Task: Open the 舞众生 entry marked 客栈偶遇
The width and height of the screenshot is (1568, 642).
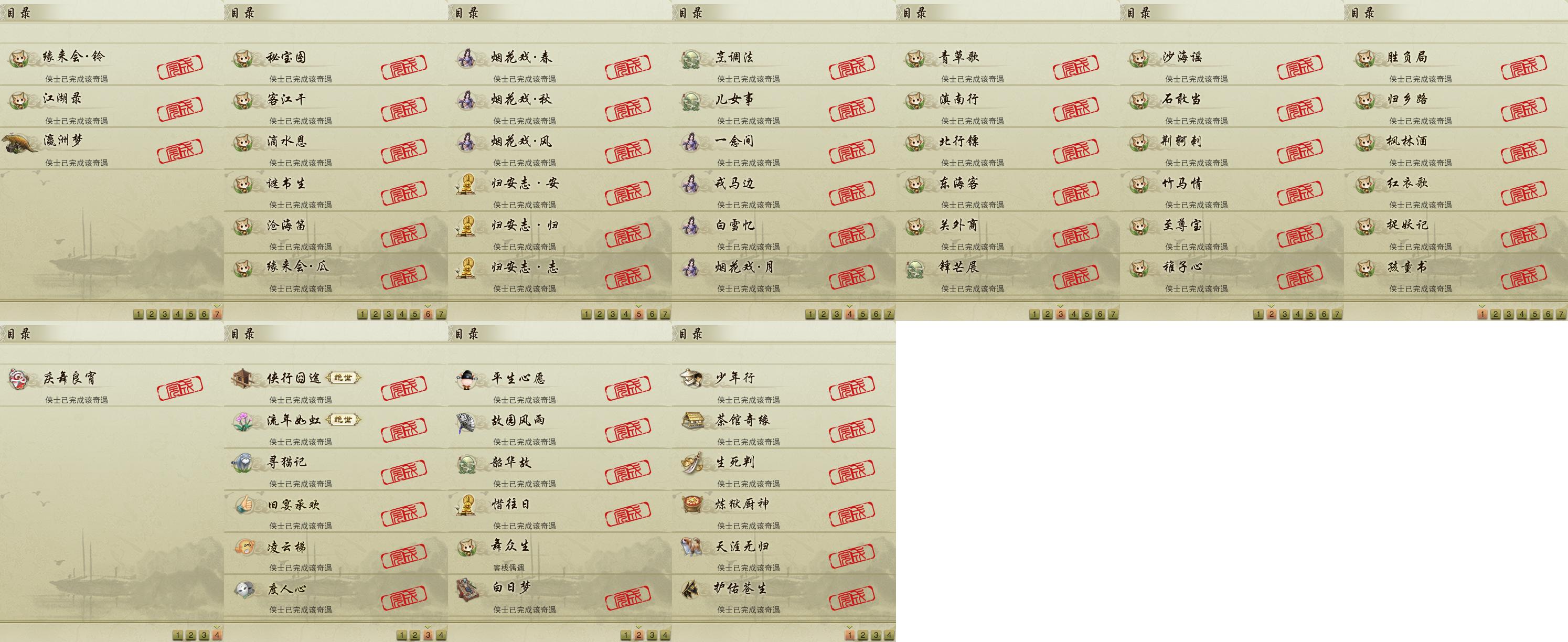Action: (560, 554)
